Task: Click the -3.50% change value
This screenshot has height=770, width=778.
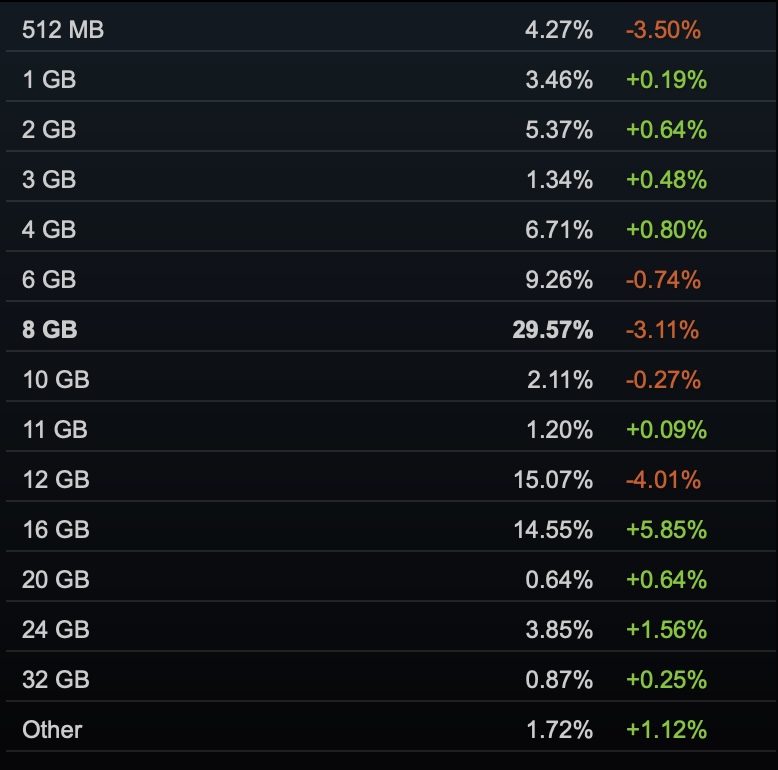Action: [x=663, y=30]
